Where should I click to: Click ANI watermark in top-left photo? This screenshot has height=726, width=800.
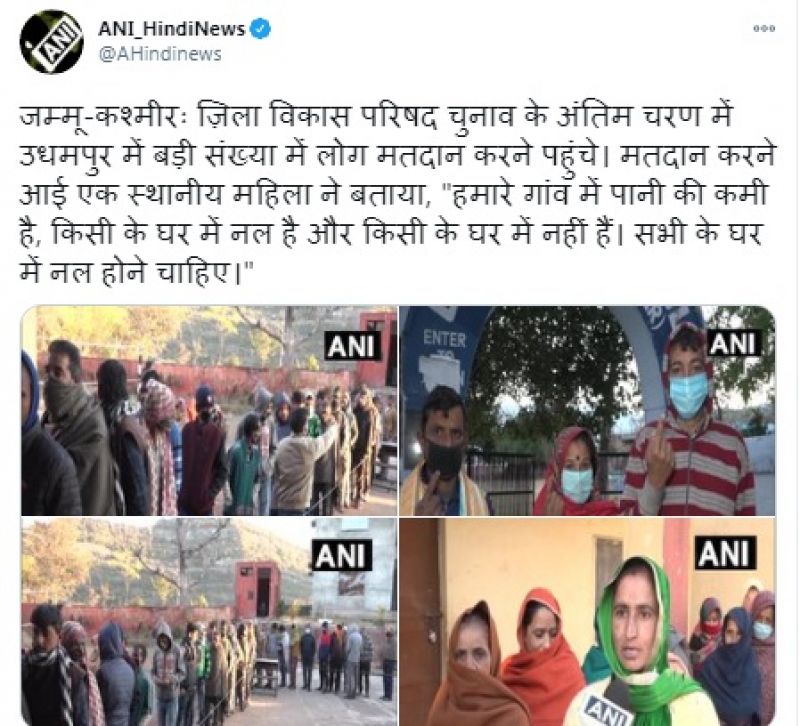point(353,346)
